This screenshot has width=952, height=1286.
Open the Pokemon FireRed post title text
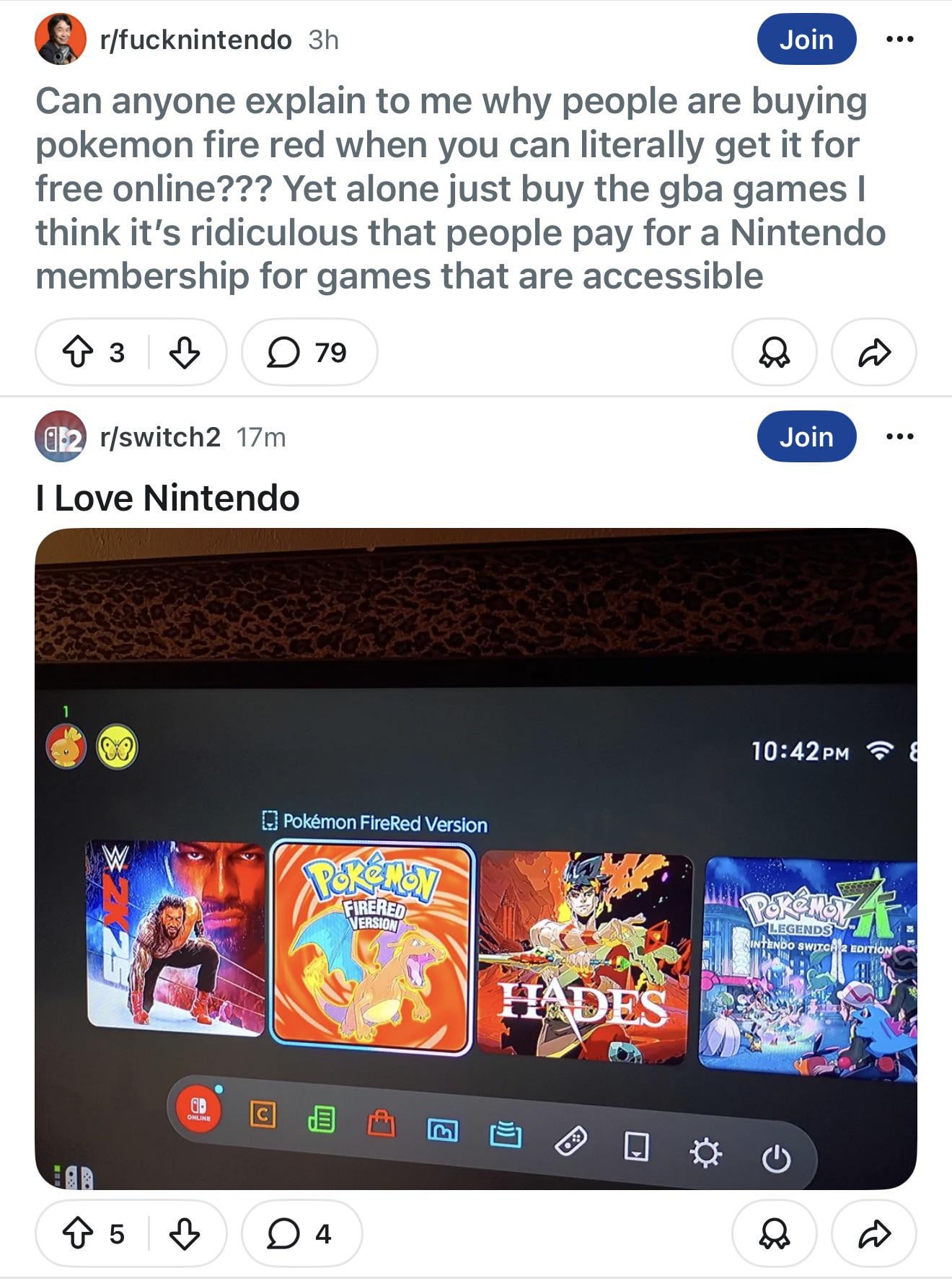[460, 188]
